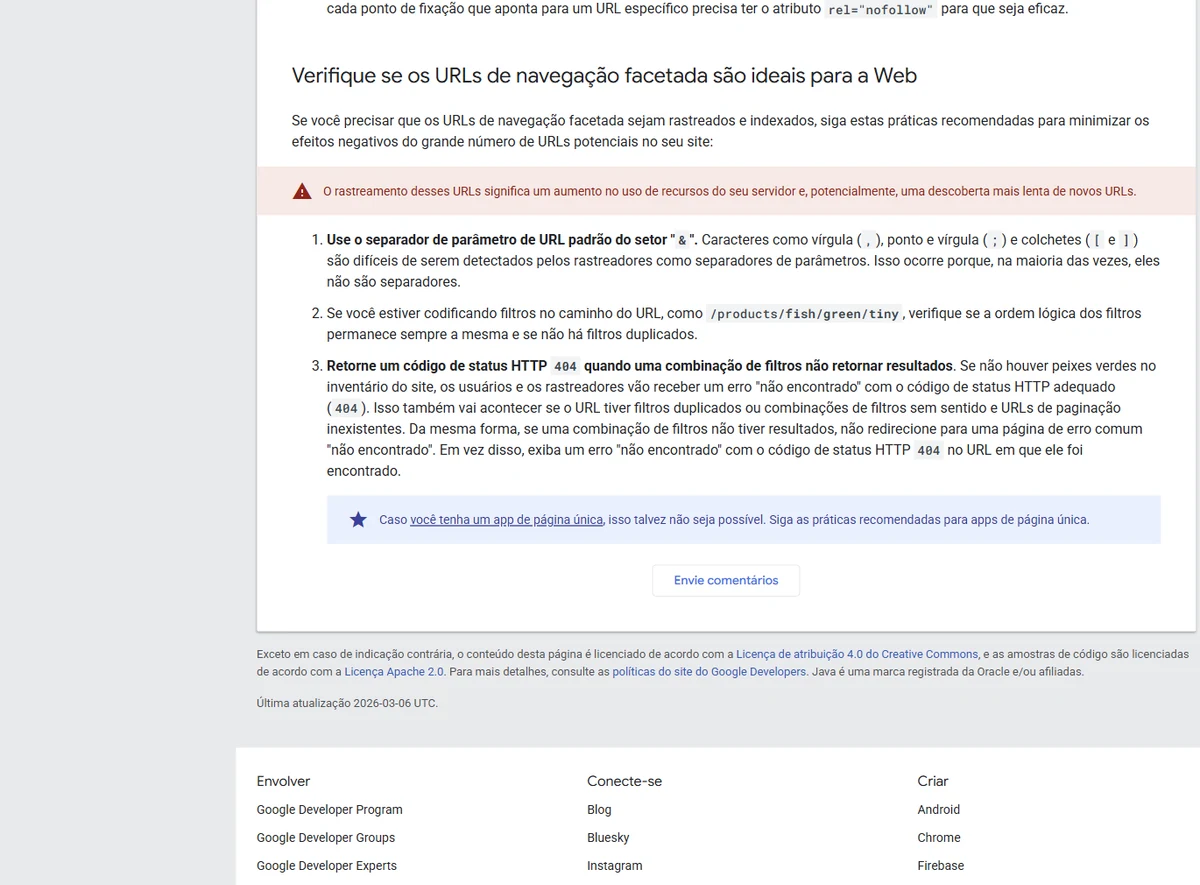Open políticas do site do Google Developers
Image resolution: width=1200 pixels, height=885 pixels.
pyautogui.click(x=709, y=672)
